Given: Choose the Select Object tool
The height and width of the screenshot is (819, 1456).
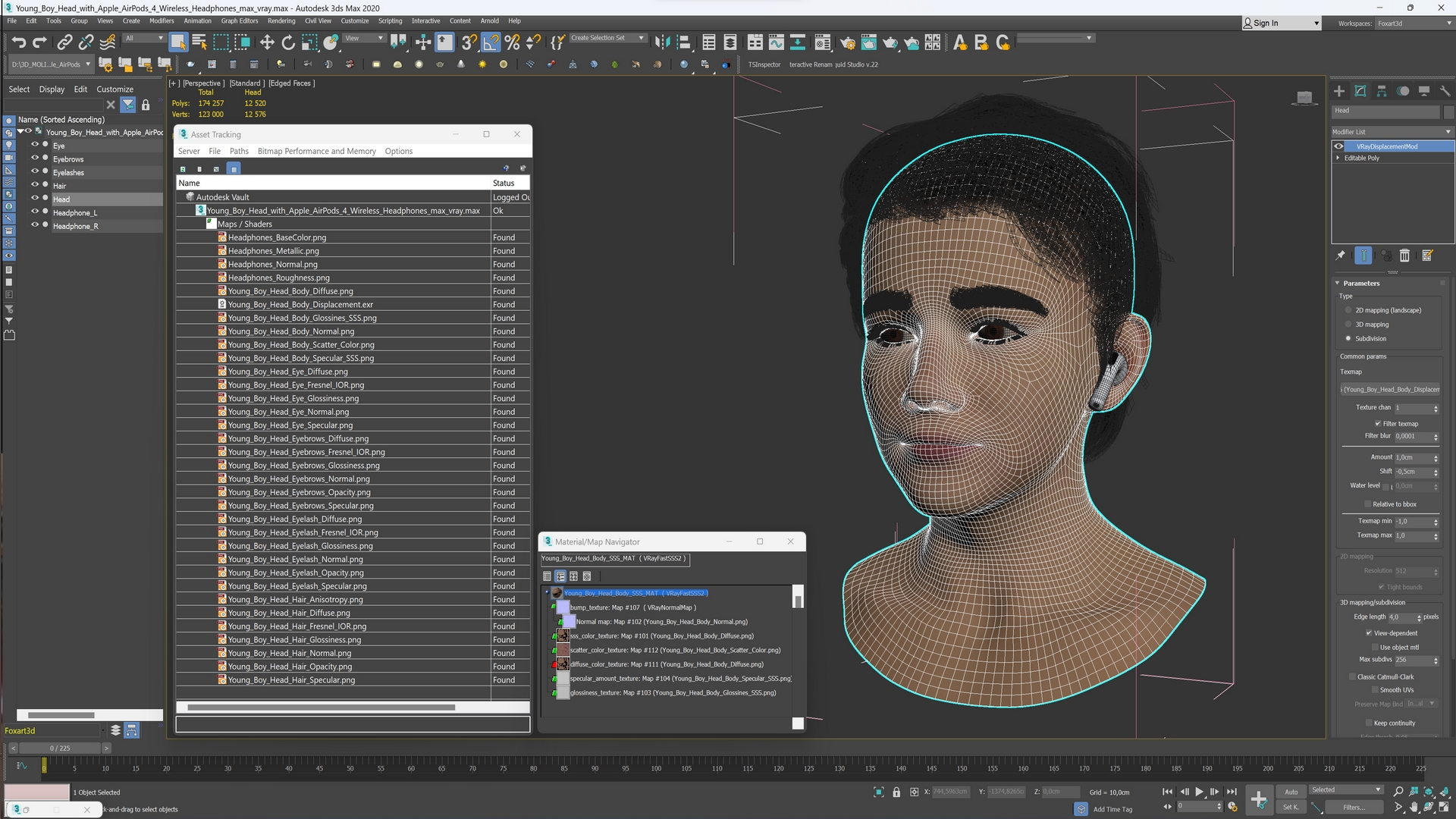Looking at the screenshot, I should 178,42.
